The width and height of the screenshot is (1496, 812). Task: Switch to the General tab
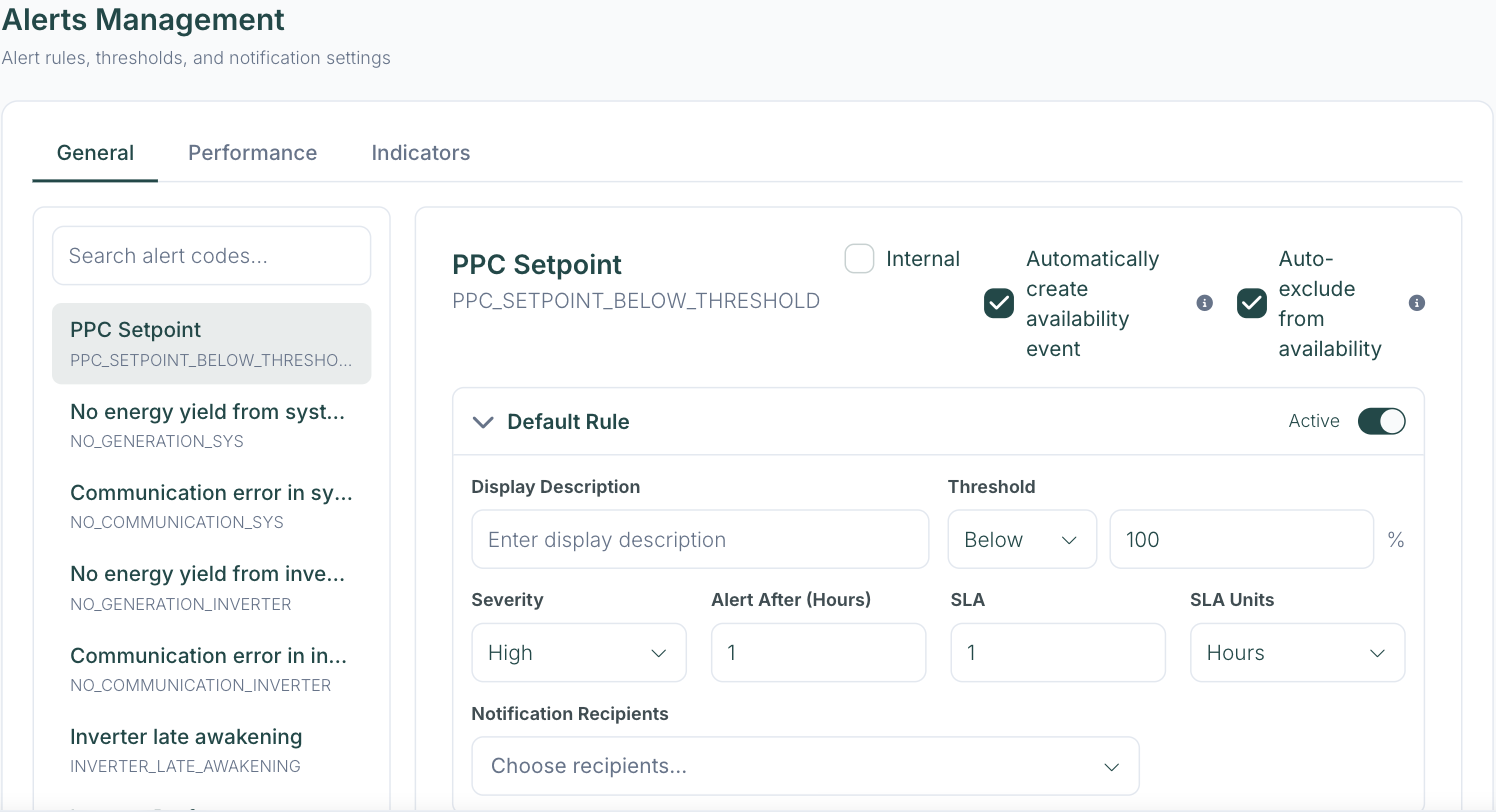95,153
